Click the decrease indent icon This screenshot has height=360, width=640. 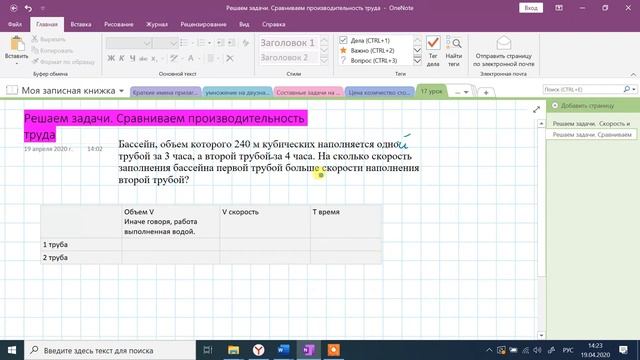pos(220,43)
